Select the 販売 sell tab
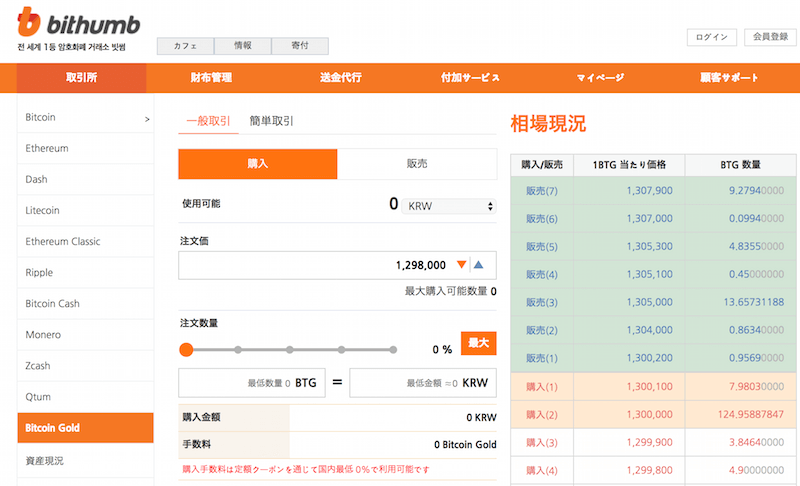 [417, 164]
